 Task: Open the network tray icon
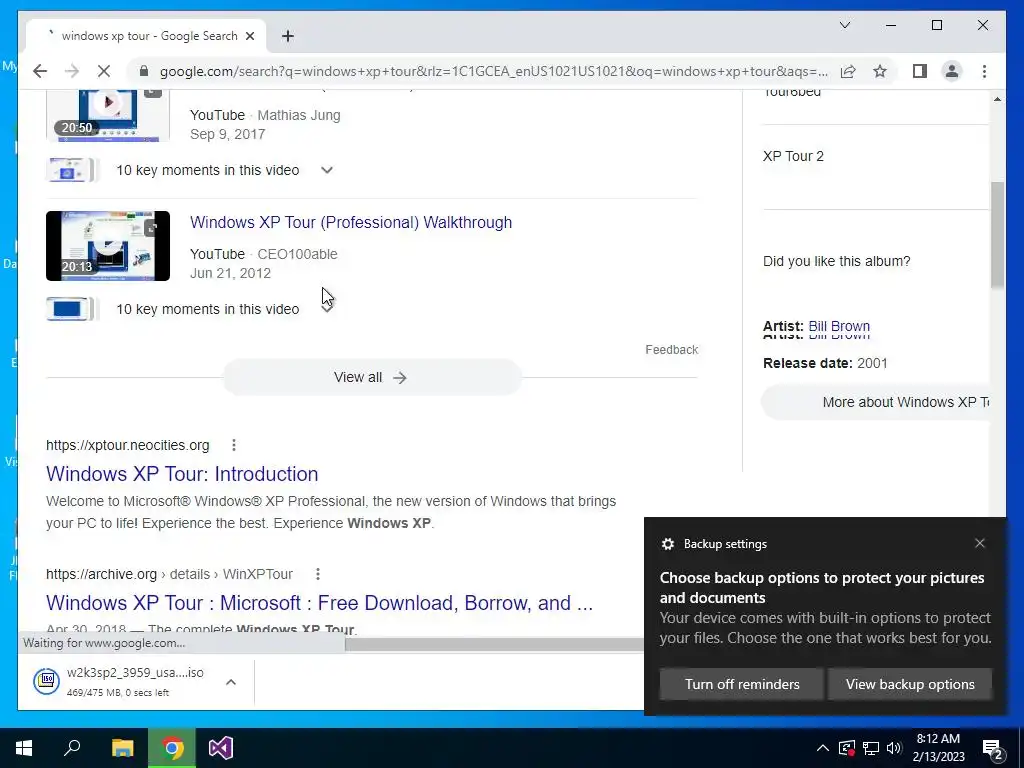point(871,748)
